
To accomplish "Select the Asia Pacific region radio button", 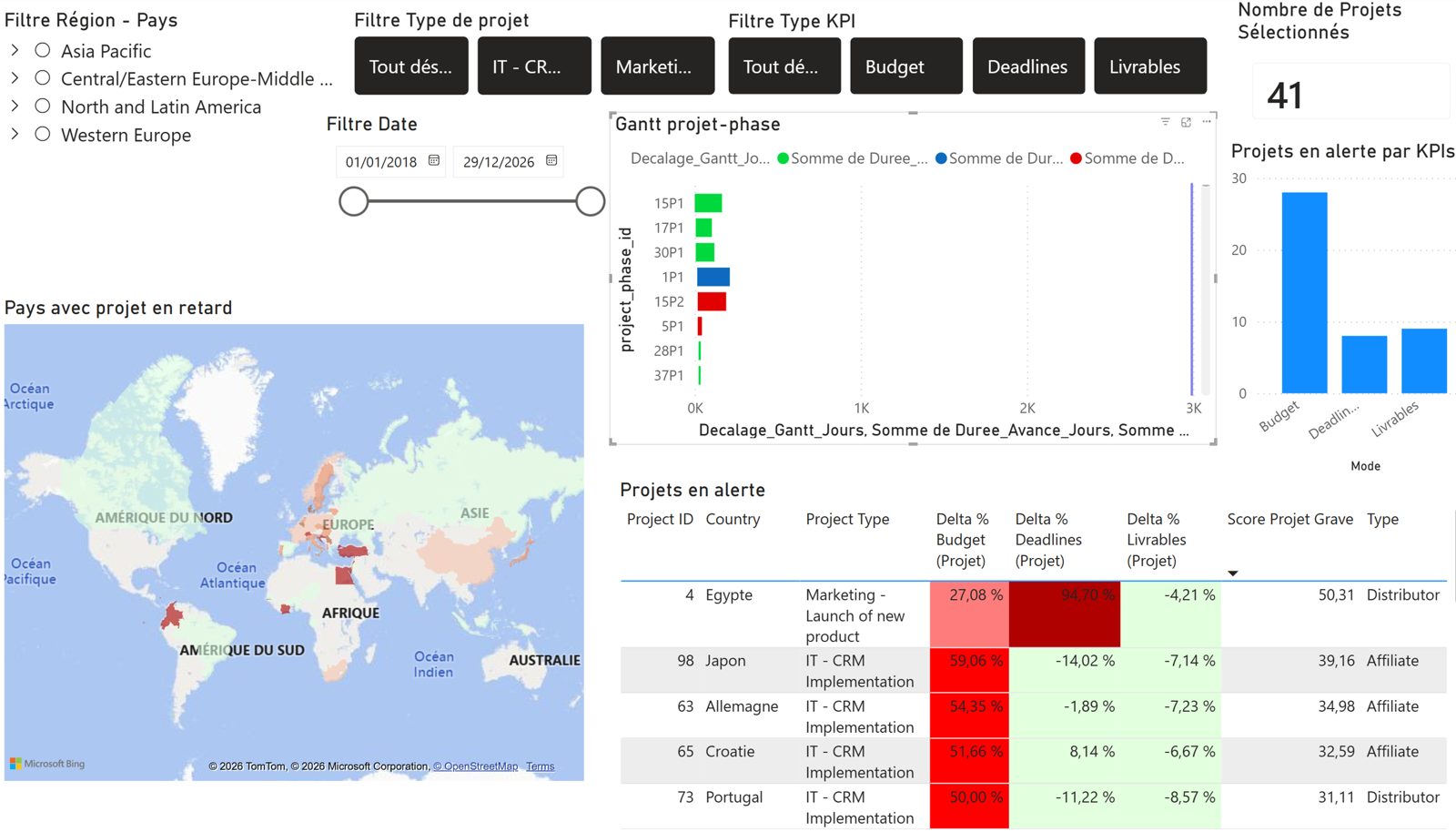I will 43,51.
